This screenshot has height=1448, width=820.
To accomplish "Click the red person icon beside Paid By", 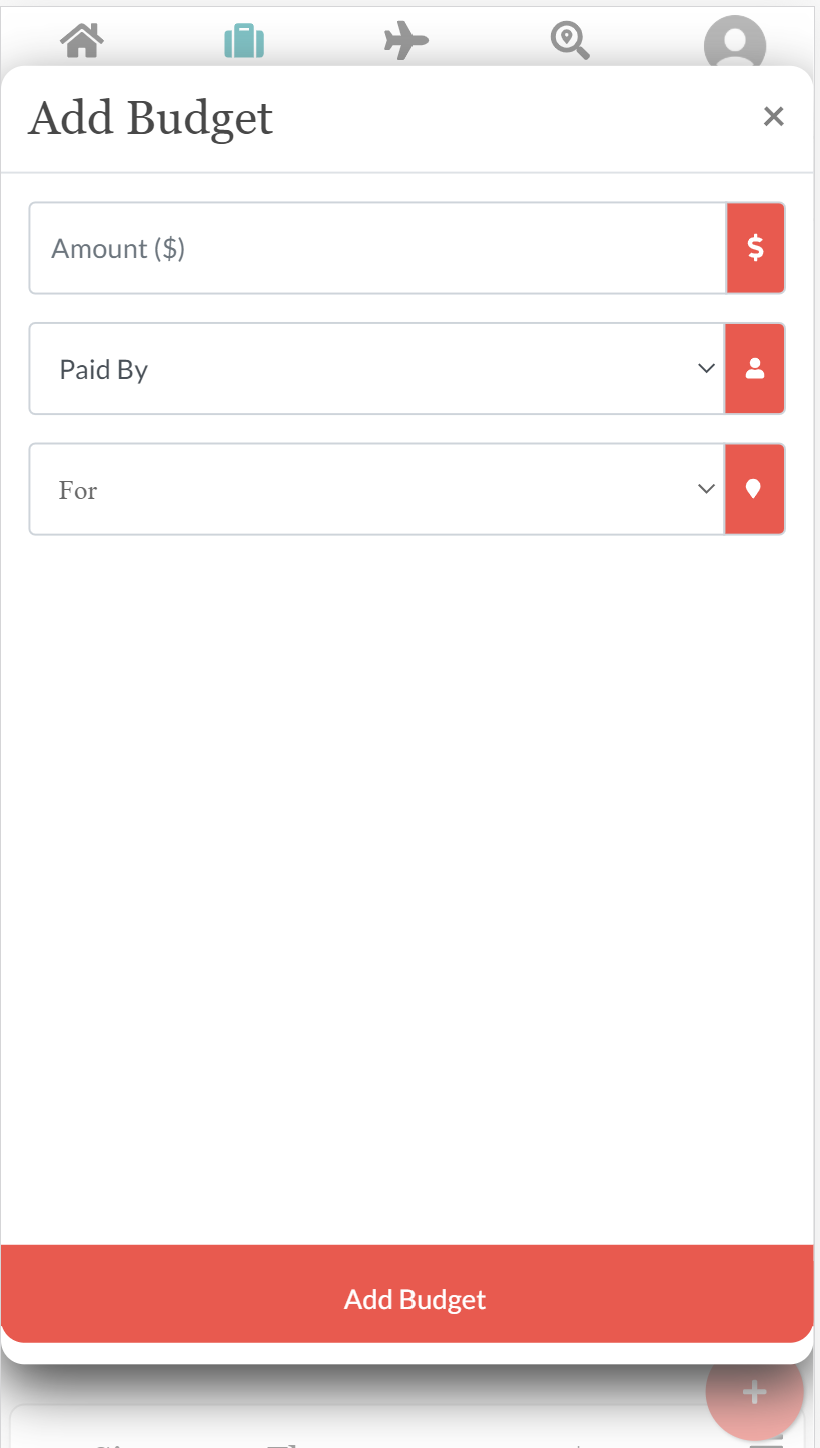I will (755, 369).
